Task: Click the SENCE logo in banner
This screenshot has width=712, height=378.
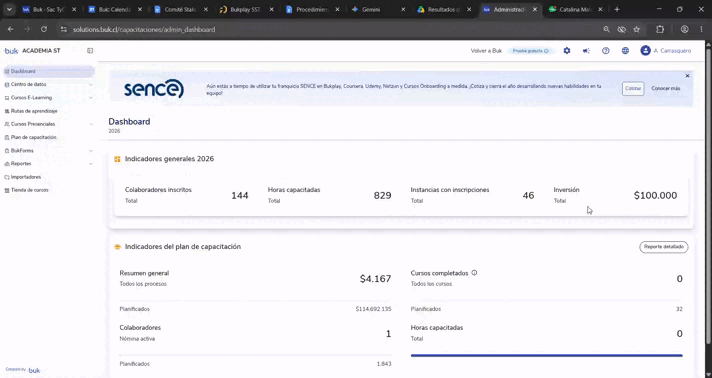Action: pos(154,89)
